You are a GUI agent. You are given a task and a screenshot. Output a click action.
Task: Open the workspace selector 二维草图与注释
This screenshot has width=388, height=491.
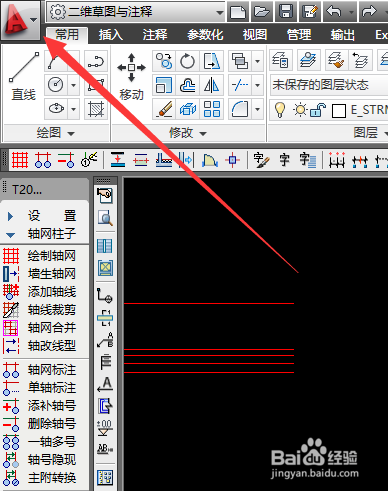pos(136,12)
